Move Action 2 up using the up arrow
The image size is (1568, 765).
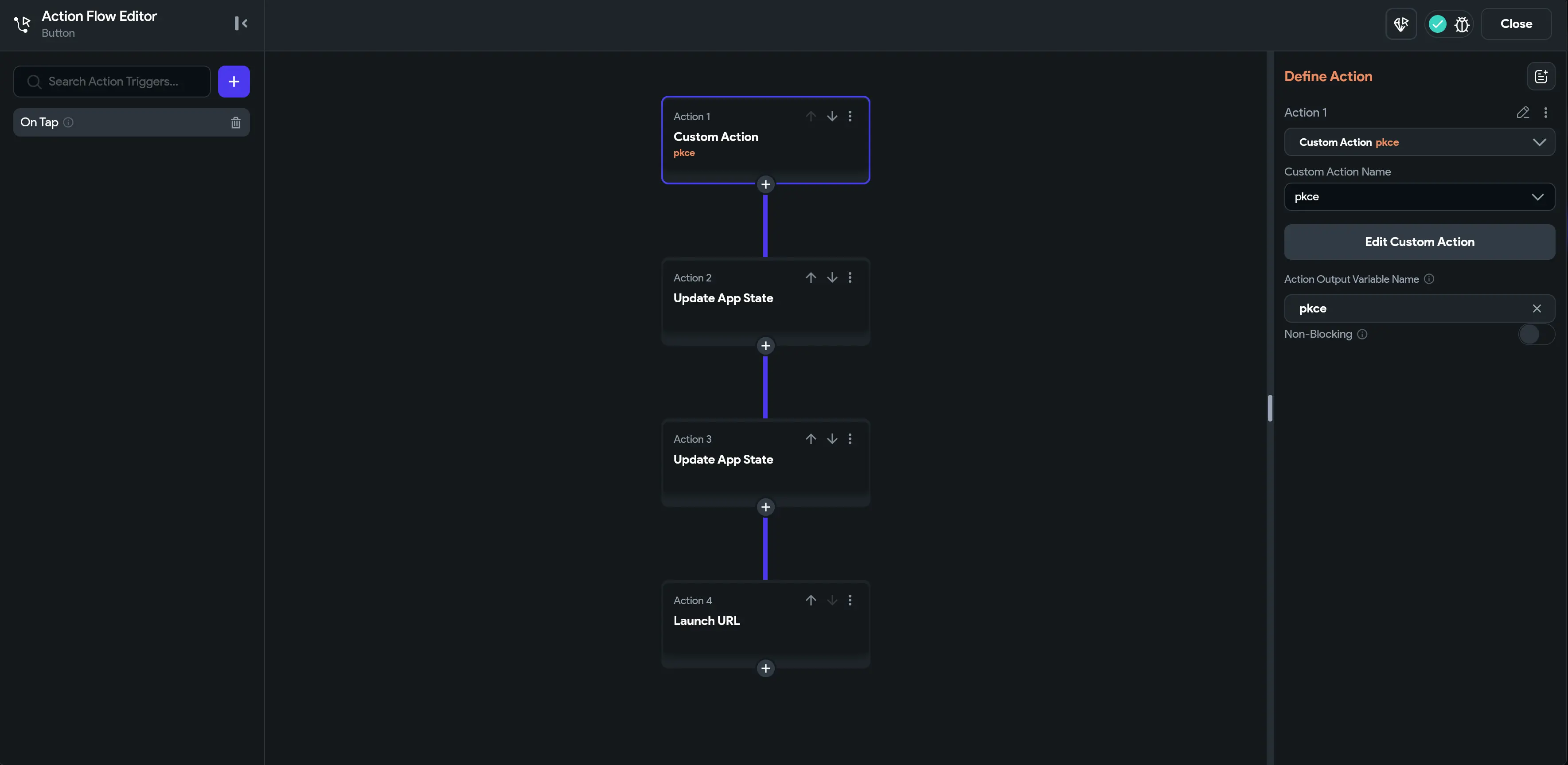tap(810, 277)
